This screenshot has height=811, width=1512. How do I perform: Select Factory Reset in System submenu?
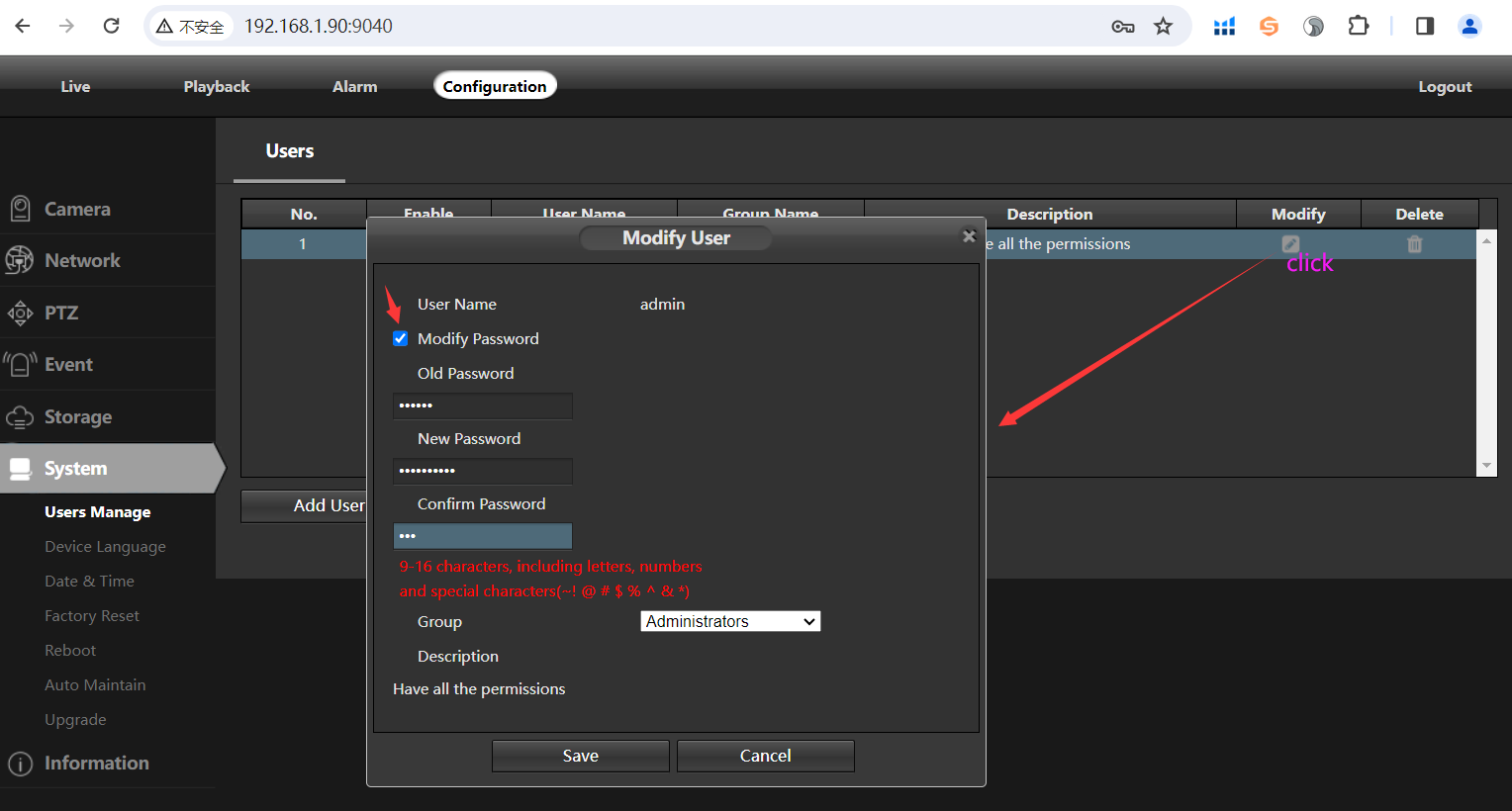[x=92, y=615]
